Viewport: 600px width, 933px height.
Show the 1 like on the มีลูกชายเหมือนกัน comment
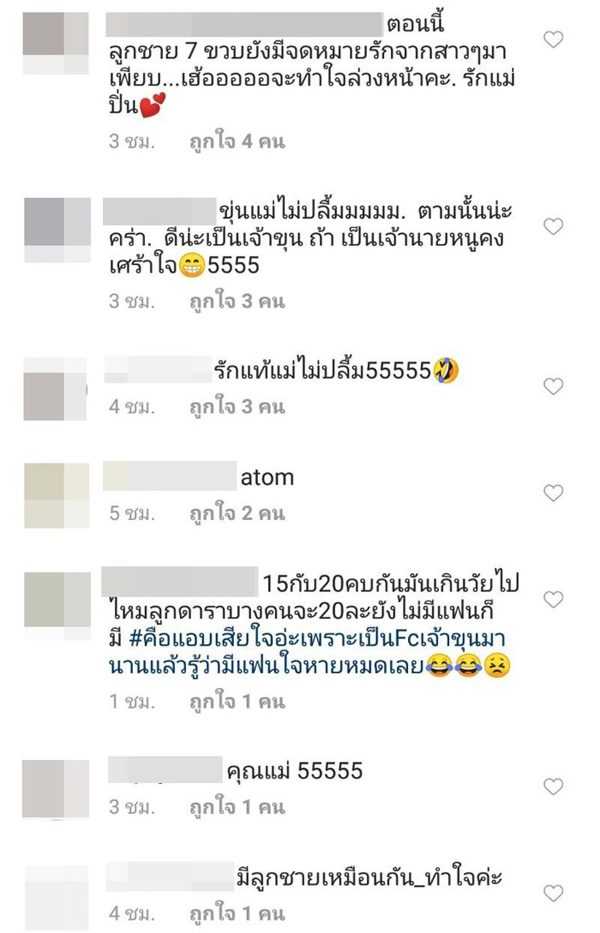point(237,913)
